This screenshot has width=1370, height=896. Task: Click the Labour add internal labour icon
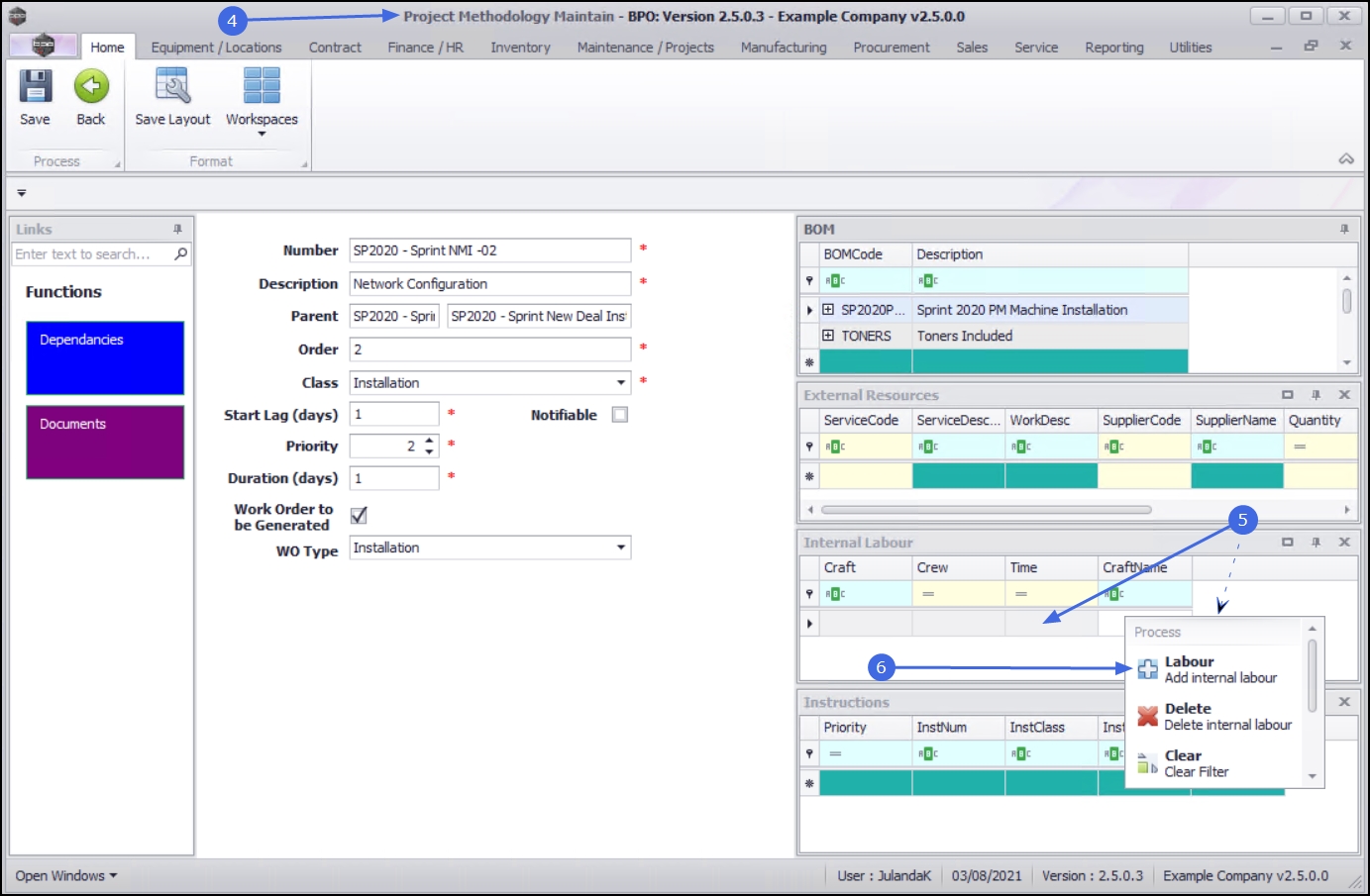pyautogui.click(x=1147, y=669)
